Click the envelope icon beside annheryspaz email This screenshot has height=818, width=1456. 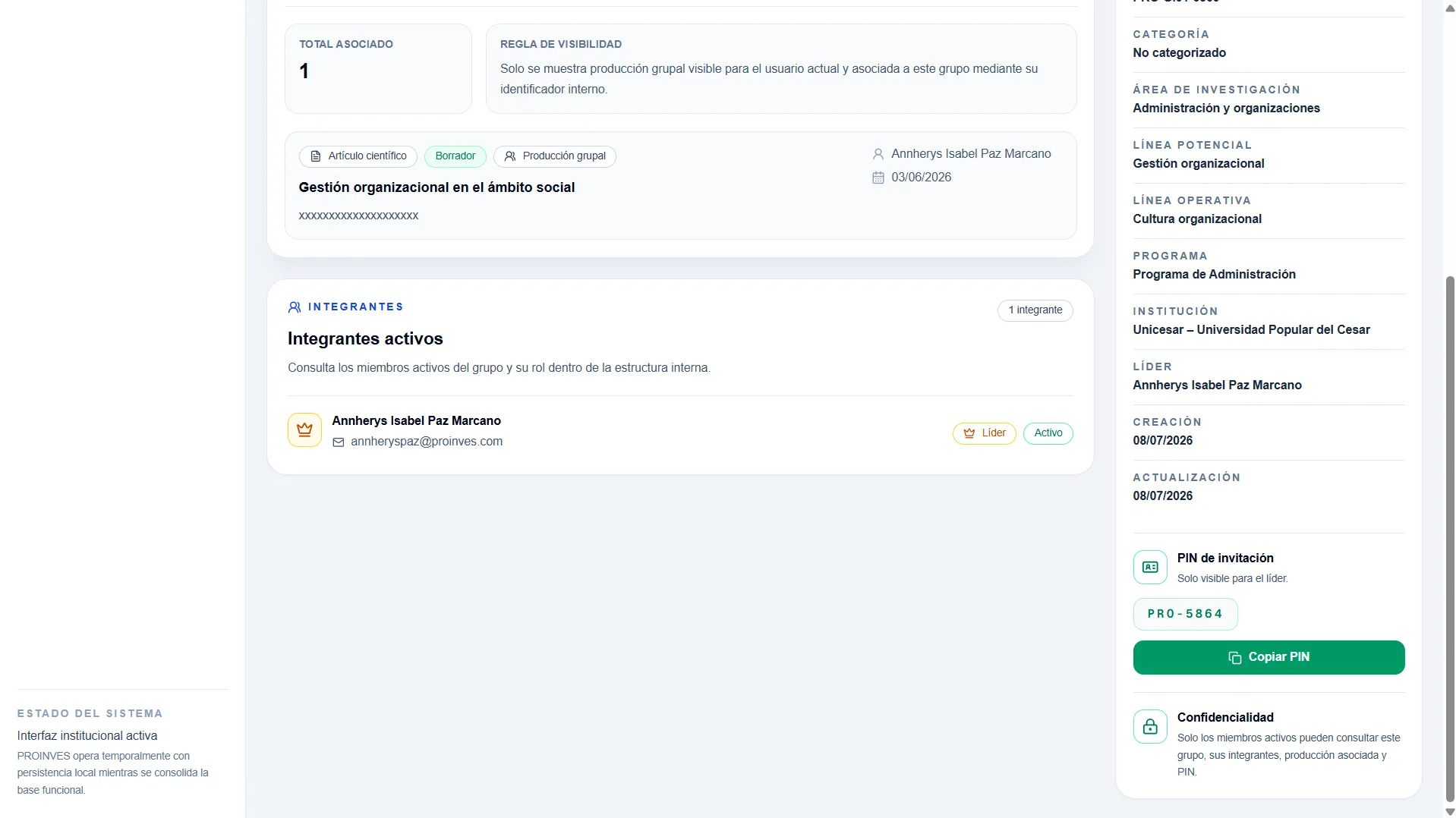339,442
